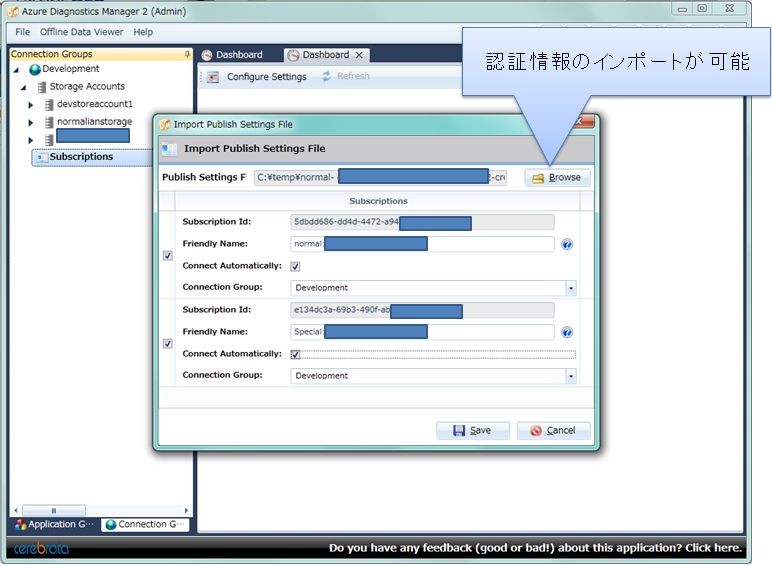
Task: Open the Help menu
Action: [x=143, y=32]
